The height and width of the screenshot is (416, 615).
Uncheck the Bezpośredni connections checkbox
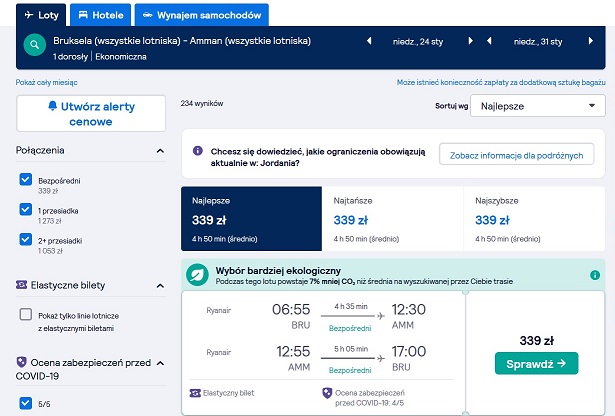(x=25, y=180)
